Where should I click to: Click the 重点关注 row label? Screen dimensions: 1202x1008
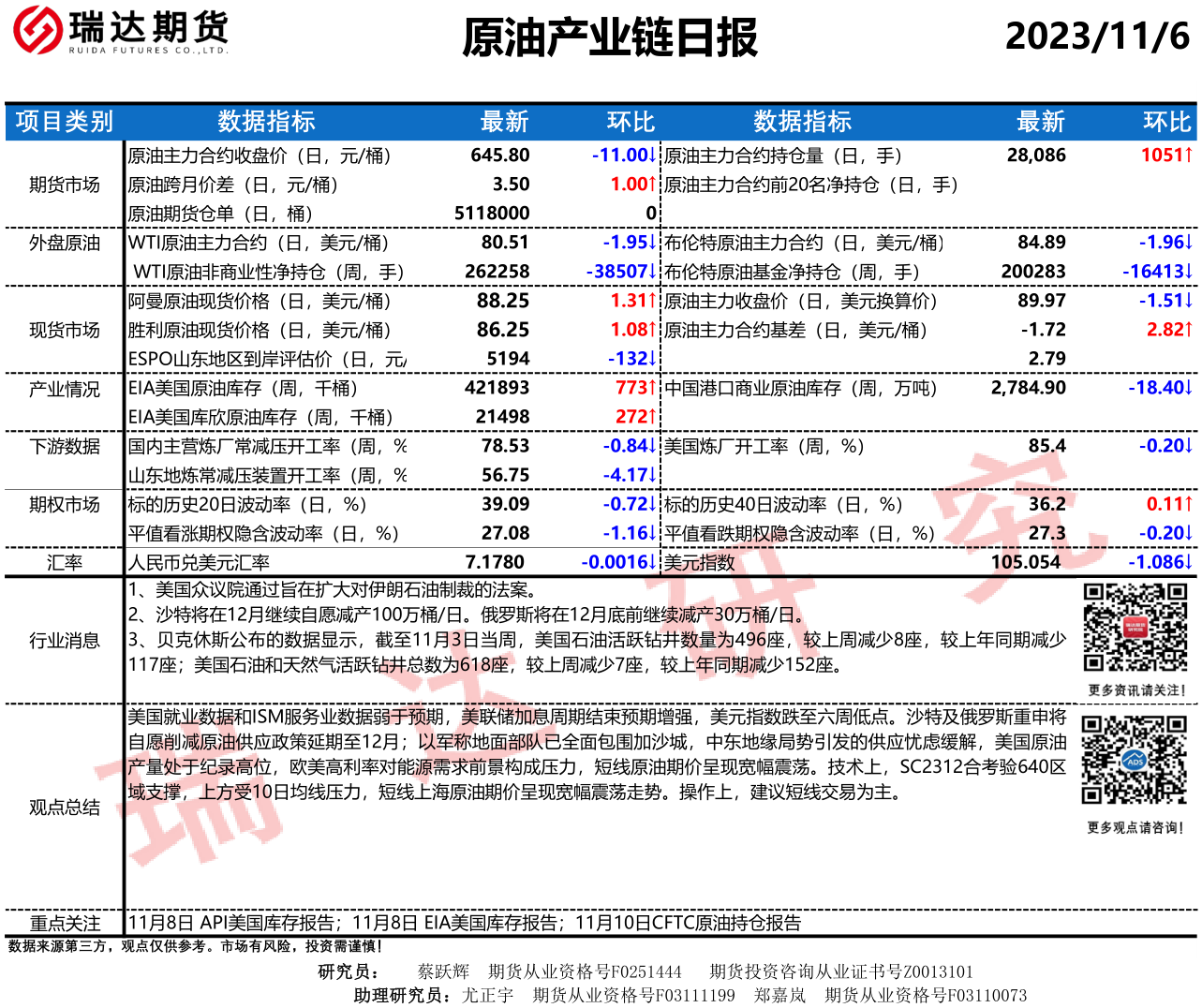point(64,924)
